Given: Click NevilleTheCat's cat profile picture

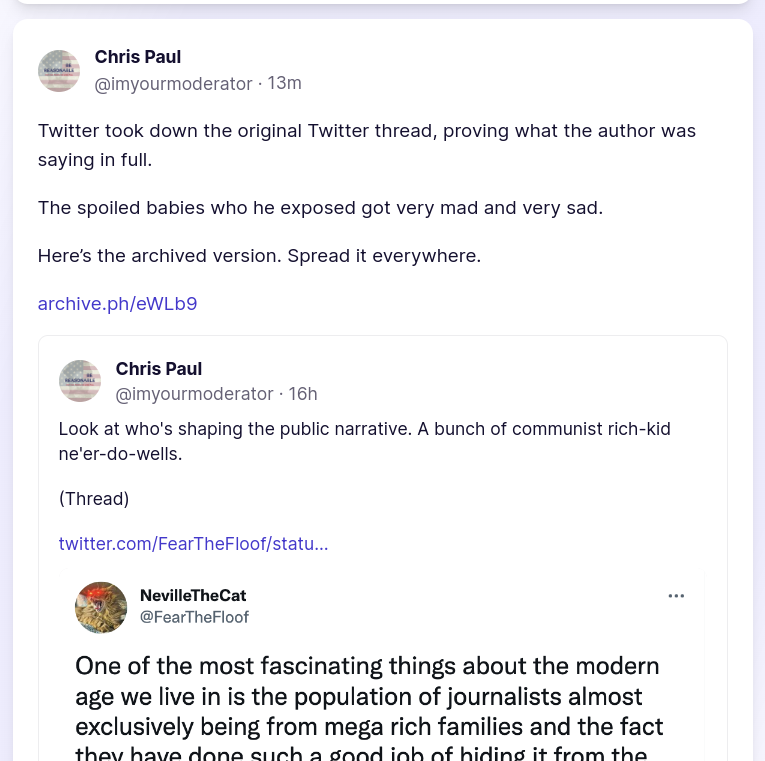Looking at the screenshot, I should (101, 607).
